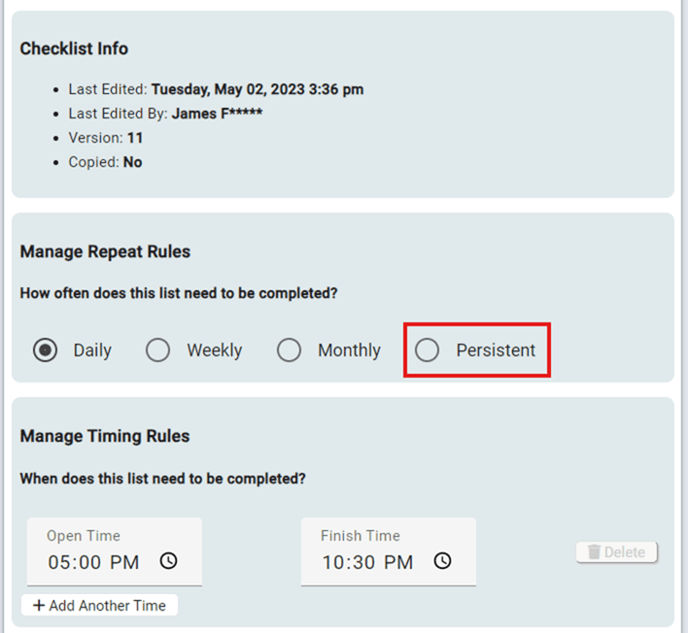688x633 pixels.
Task: Click the Copied: No line
Action: 105,161
